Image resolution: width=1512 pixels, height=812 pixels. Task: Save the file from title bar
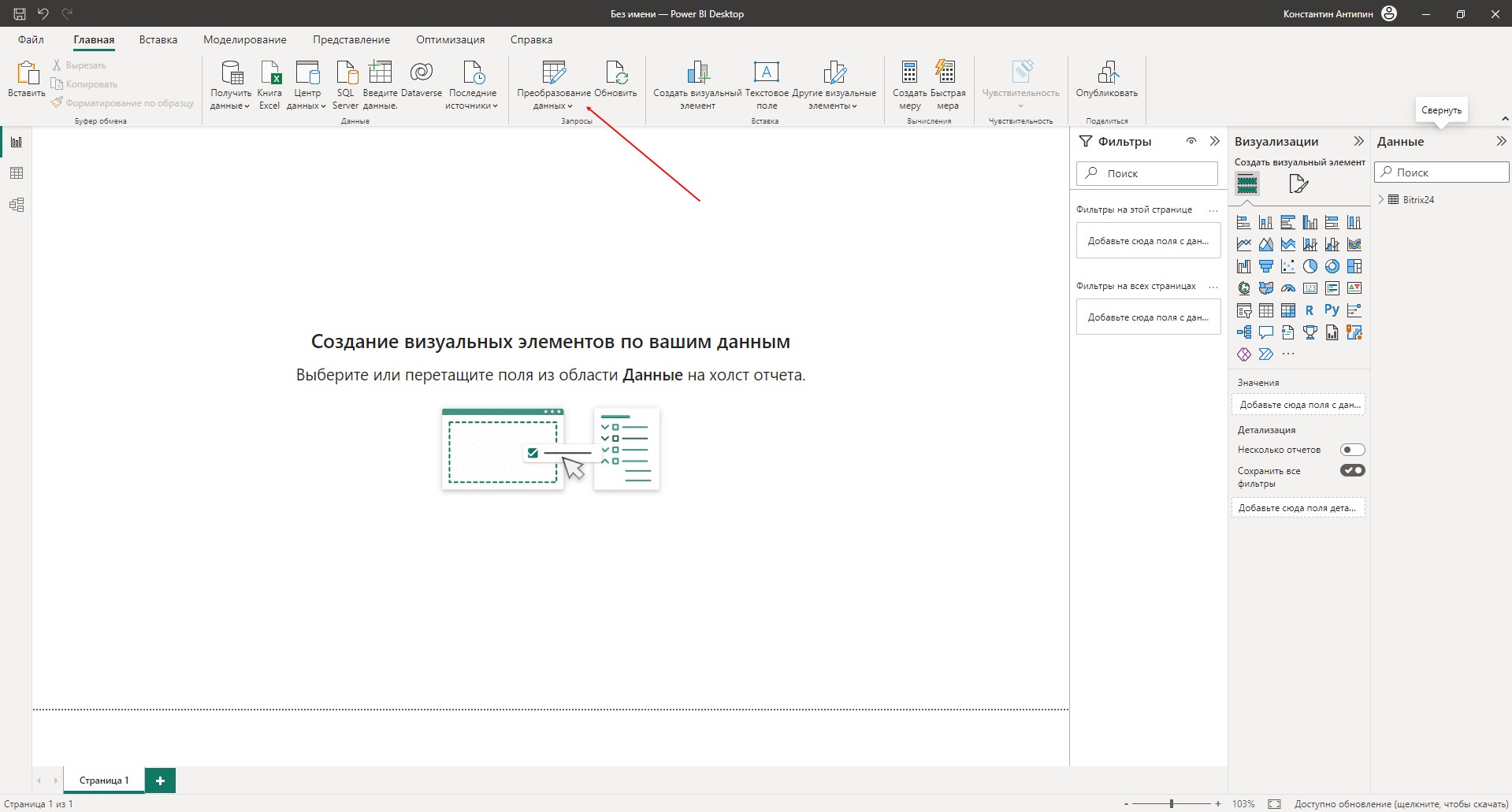[20, 13]
